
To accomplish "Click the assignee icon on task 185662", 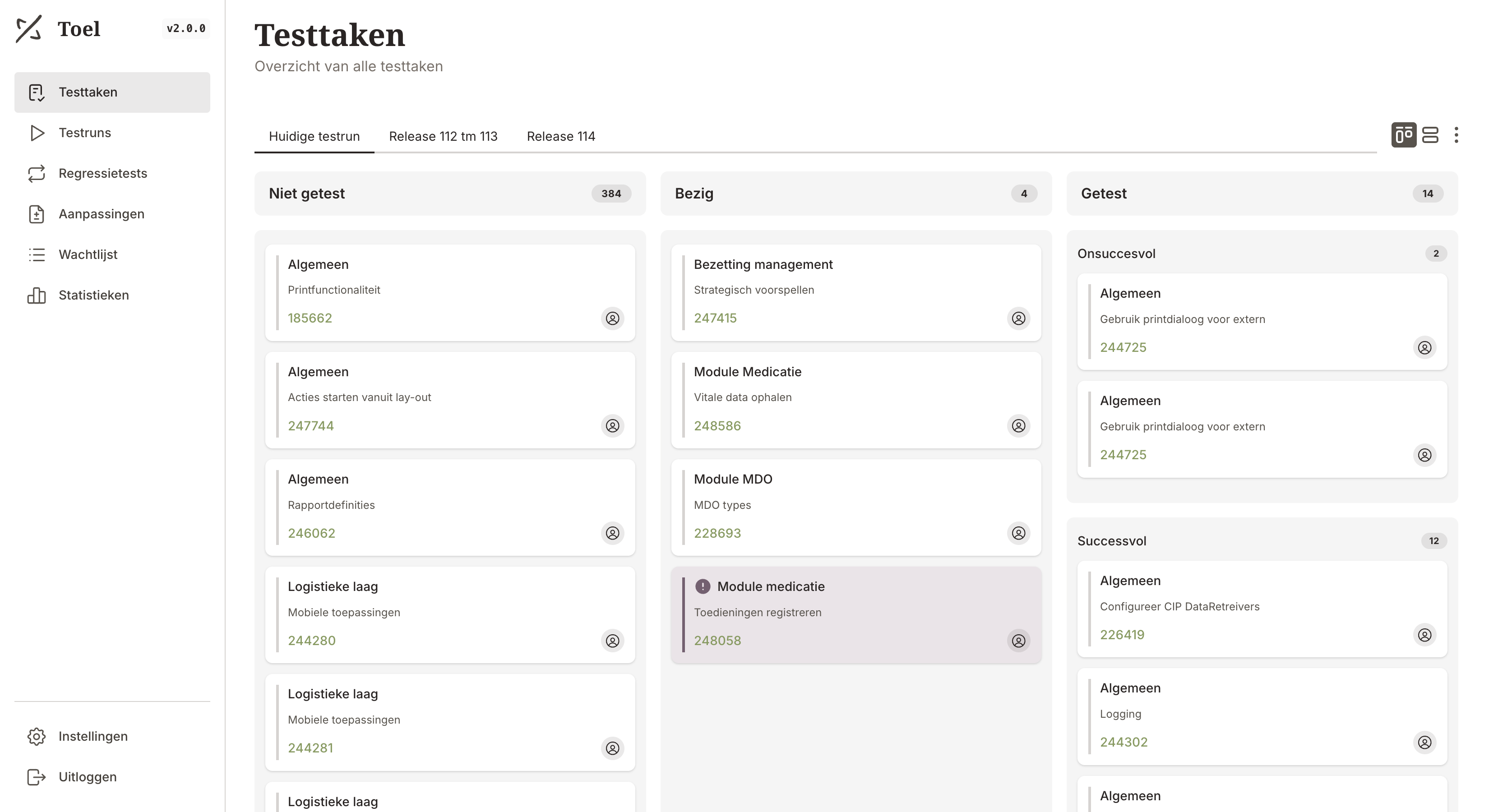I will [x=612, y=318].
